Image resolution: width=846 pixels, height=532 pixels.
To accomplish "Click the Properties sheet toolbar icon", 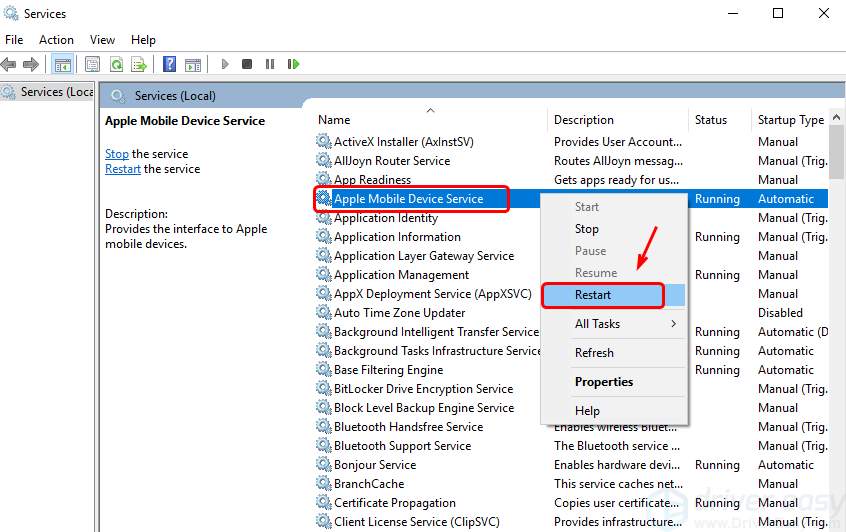I will [x=92, y=65].
